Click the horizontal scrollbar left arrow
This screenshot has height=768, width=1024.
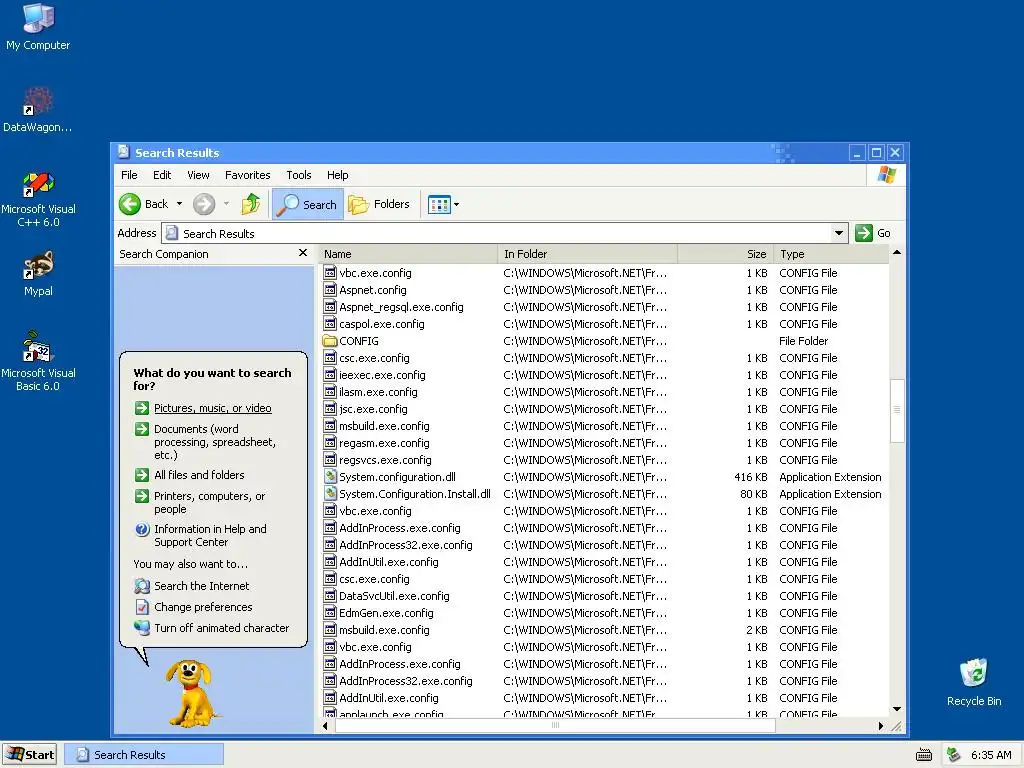(x=325, y=726)
